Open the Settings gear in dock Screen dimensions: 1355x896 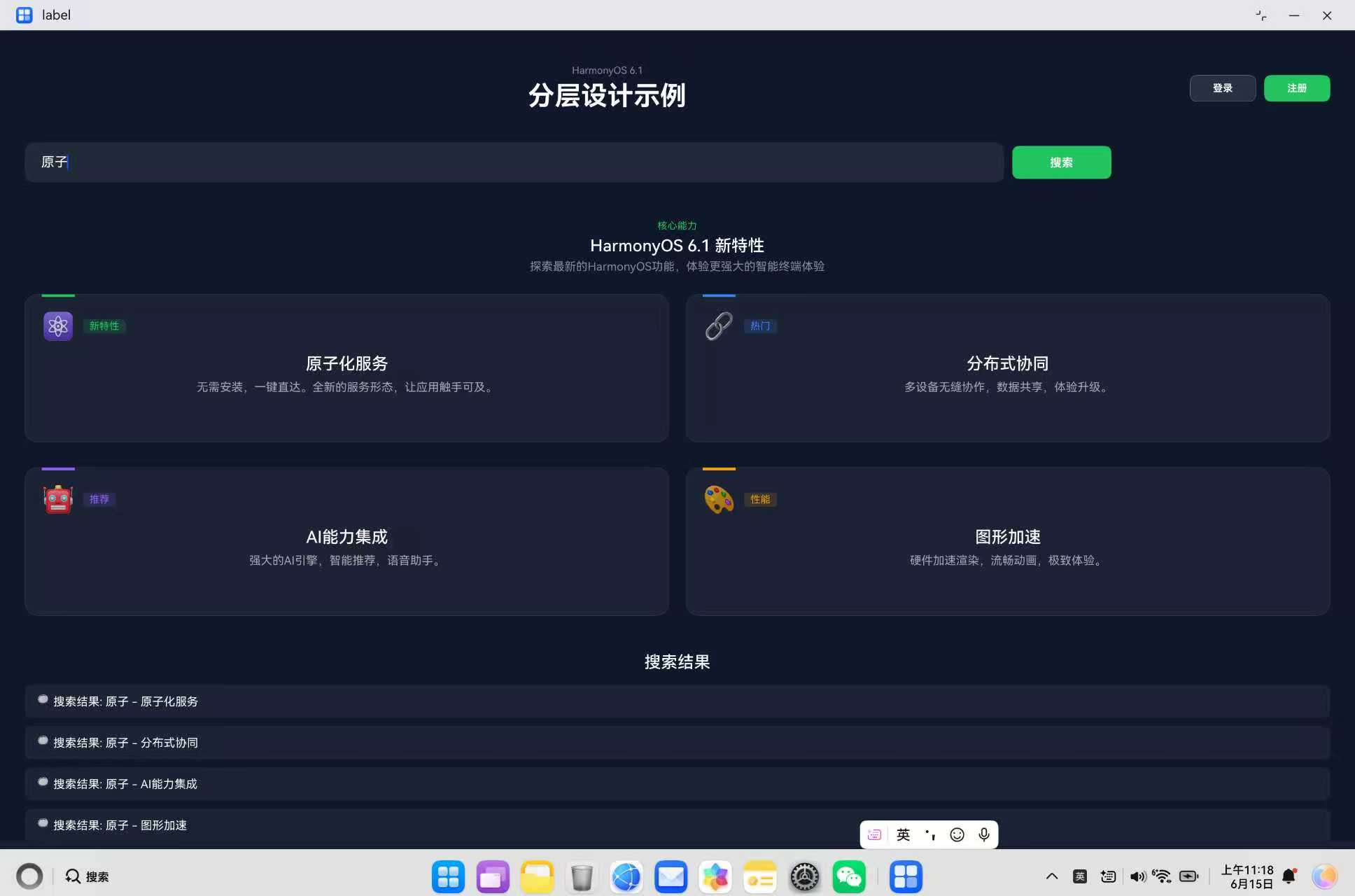[x=805, y=876]
